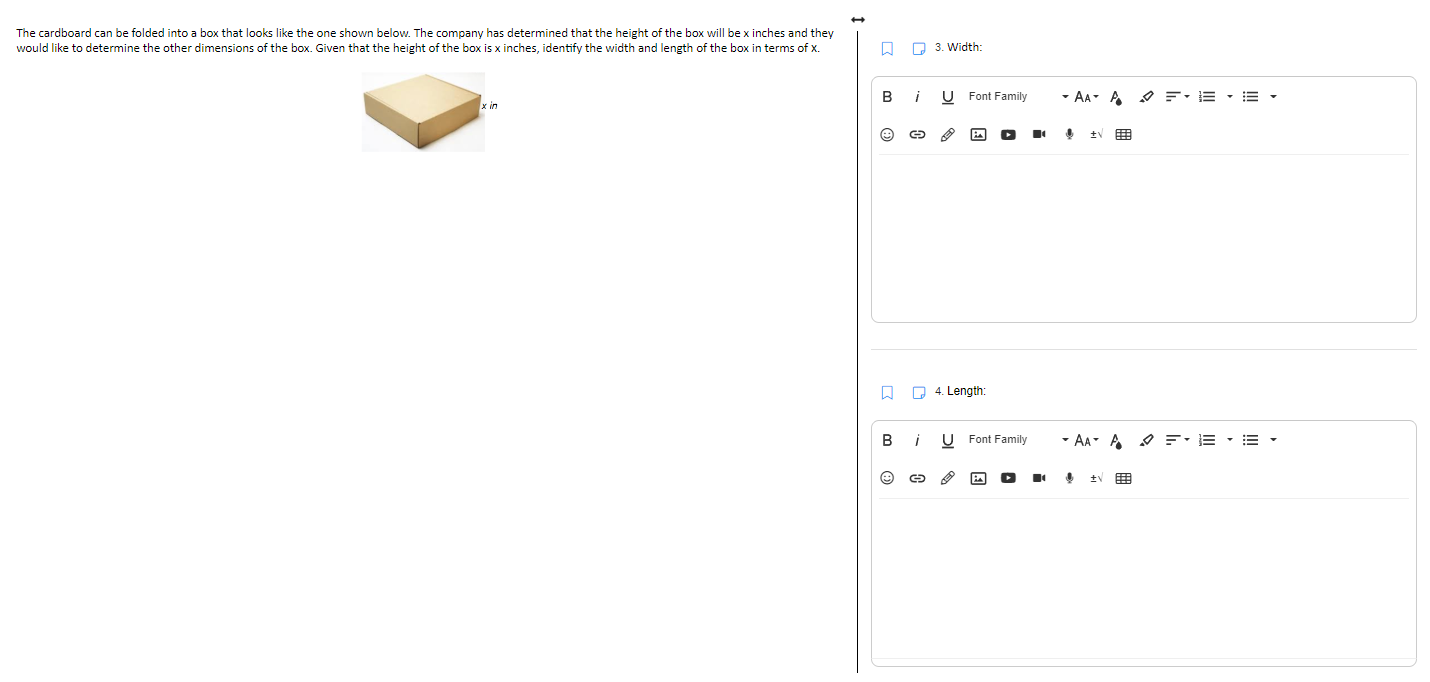Apply italic formatting in the Width toolbar
Image resolution: width=1430 pixels, height=682 pixels.
click(917, 96)
